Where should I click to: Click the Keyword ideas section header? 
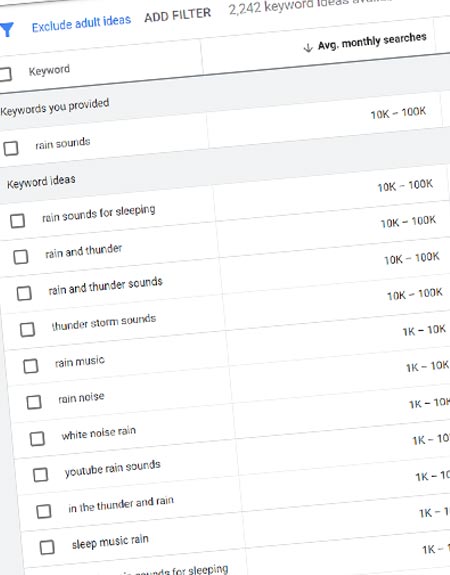(x=41, y=182)
